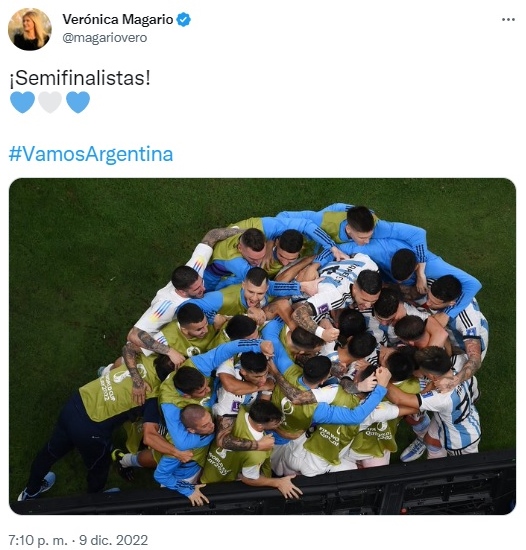Click the white heart emoji in the middle
Viewport: 526px width, 550px height.
50,102
